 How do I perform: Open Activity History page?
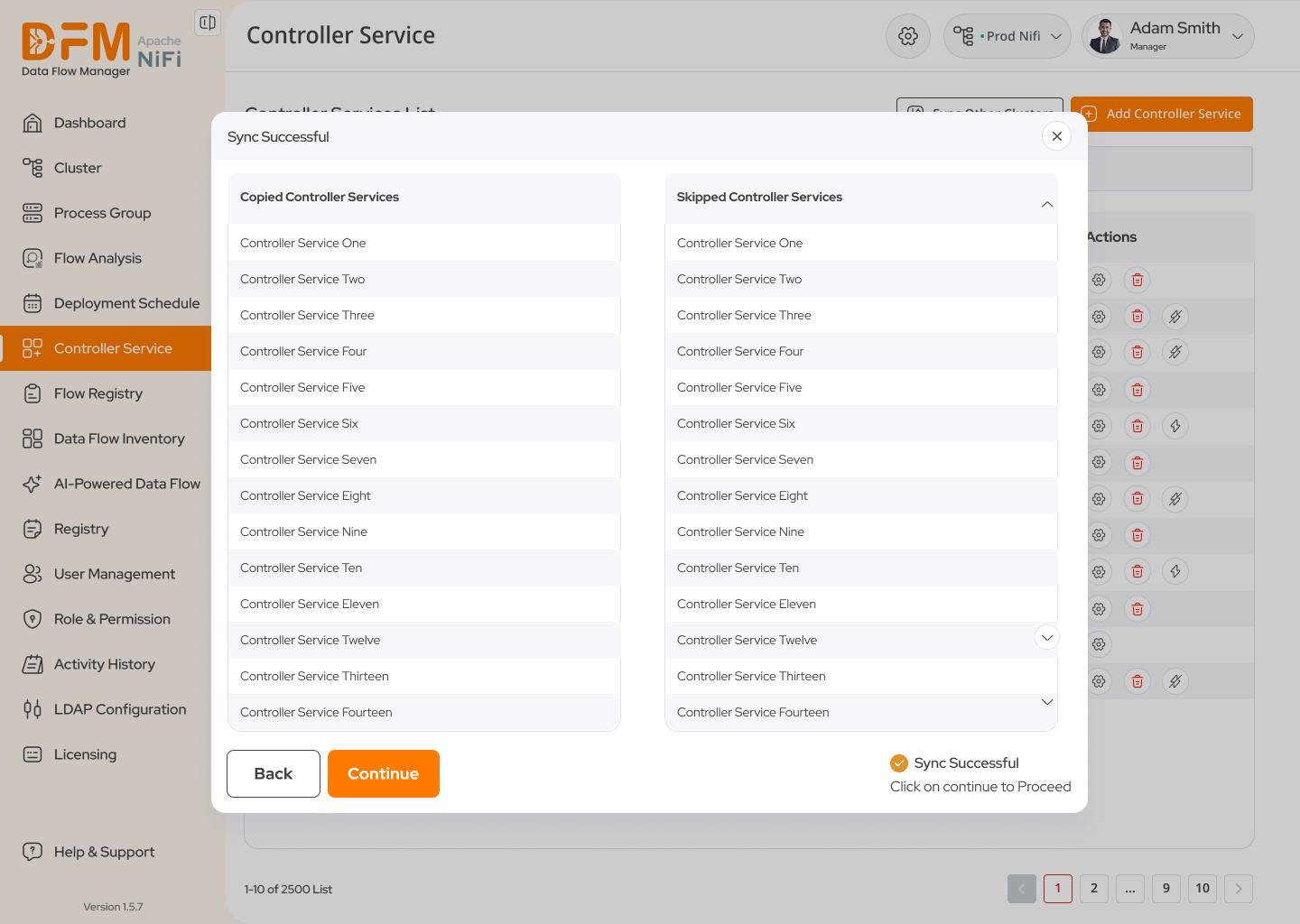coord(106,664)
